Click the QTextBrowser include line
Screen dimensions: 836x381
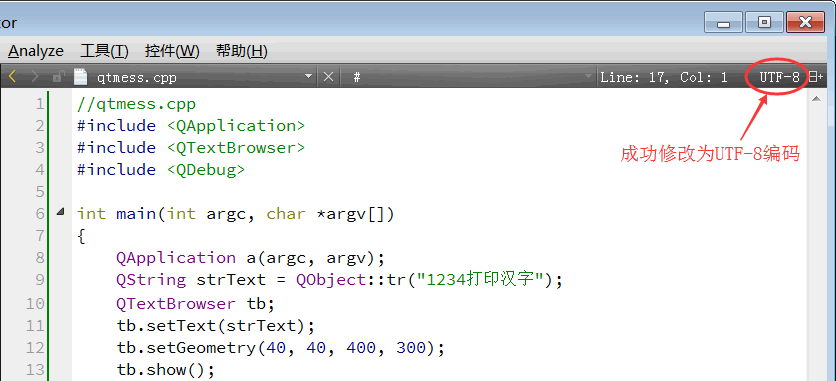pyautogui.click(x=191, y=148)
